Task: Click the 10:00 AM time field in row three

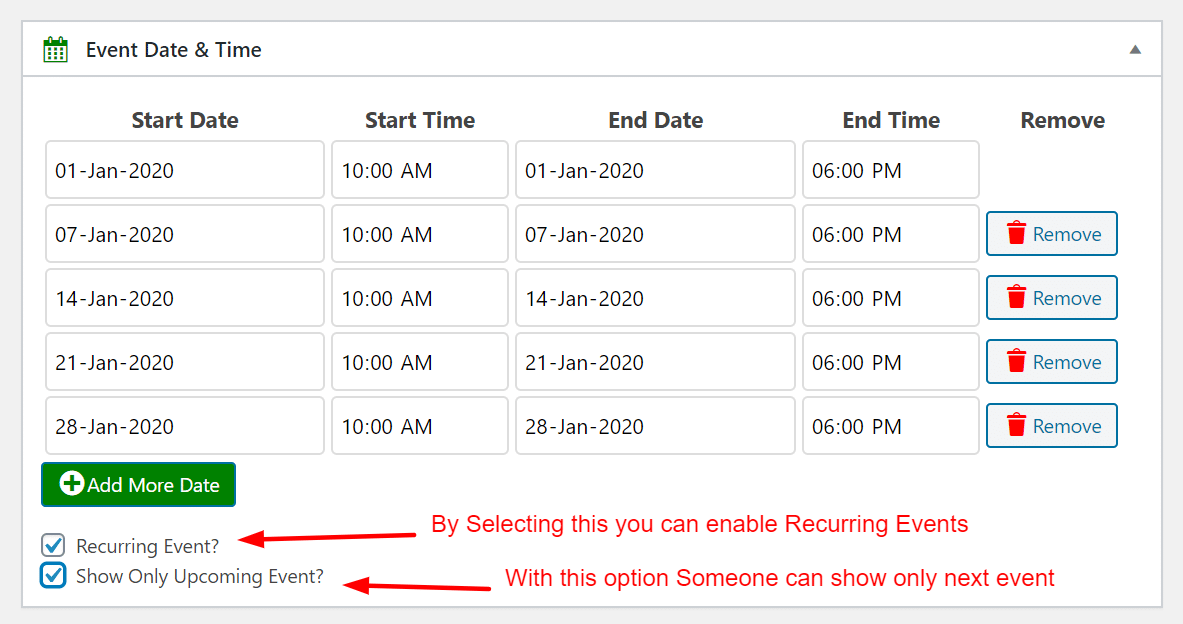Action: [419, 297]
